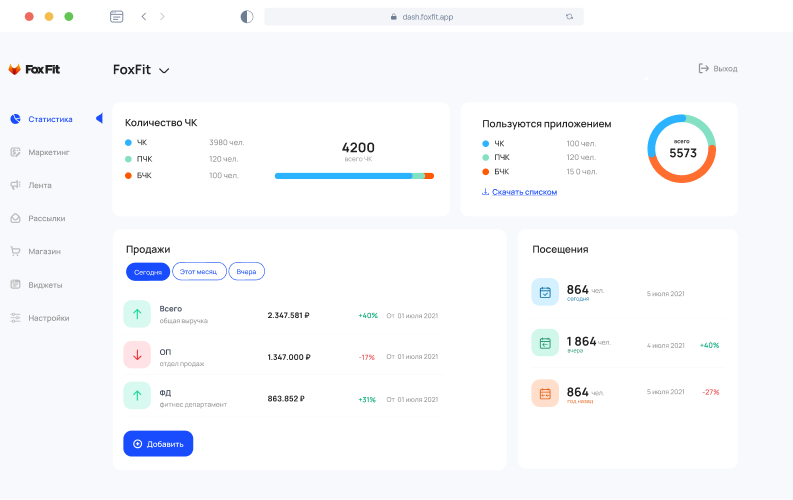The height and width of the screenshot is (500, 793).
Task: Click today's visits blue calendar icon
Action: tap(545, 292)
